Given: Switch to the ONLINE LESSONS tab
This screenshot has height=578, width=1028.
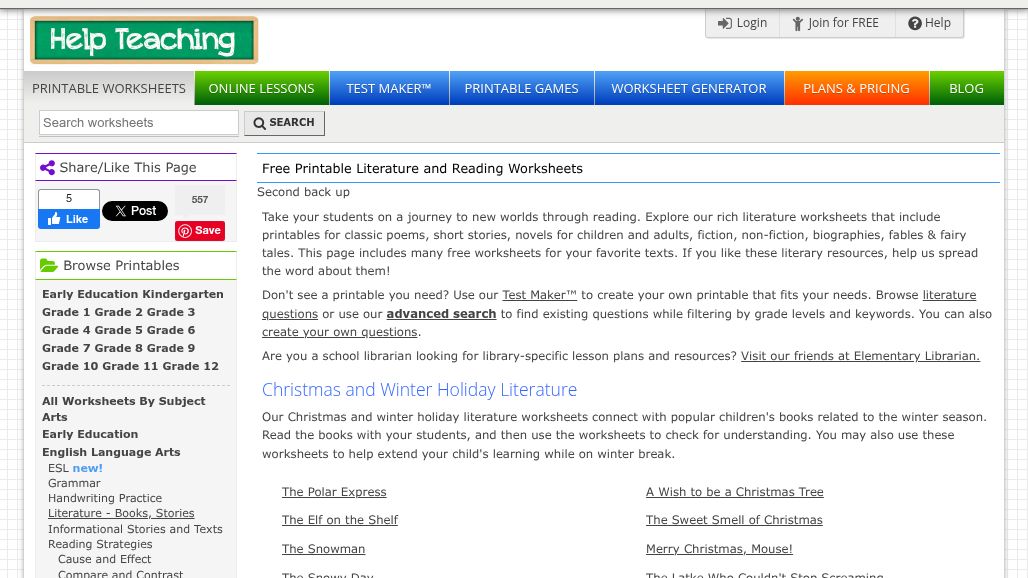Looking at the screenshot, I should [x=261, y=88].
